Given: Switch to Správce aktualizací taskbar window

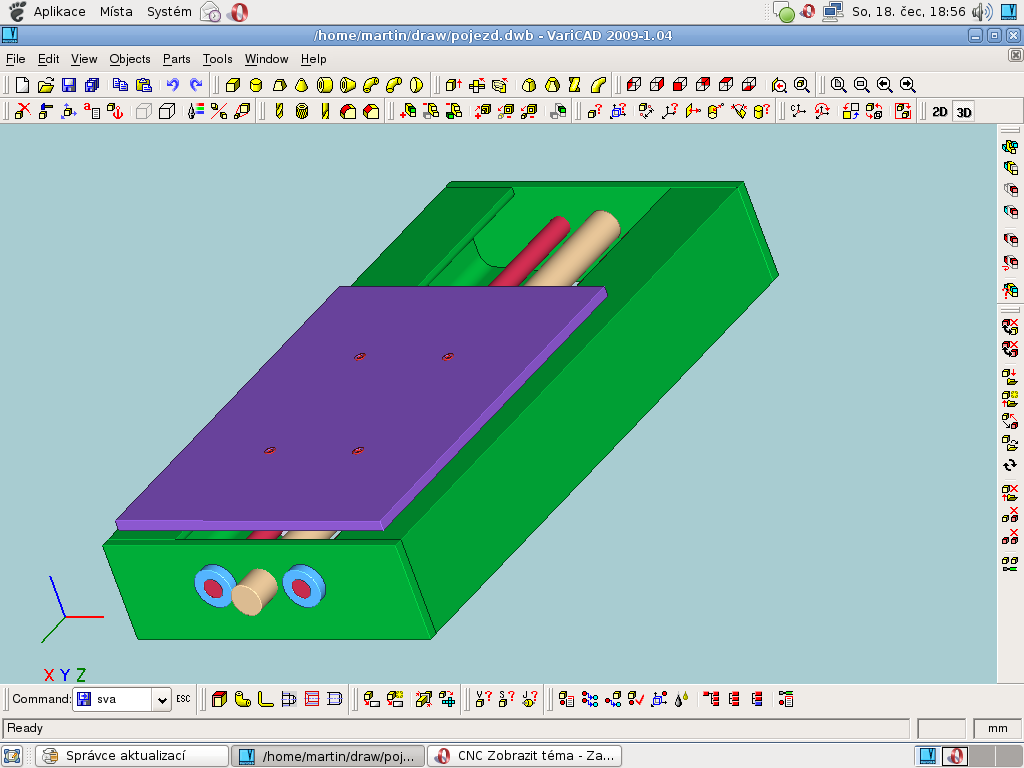Looking at the screenshot, I should (x=129, y=756).
